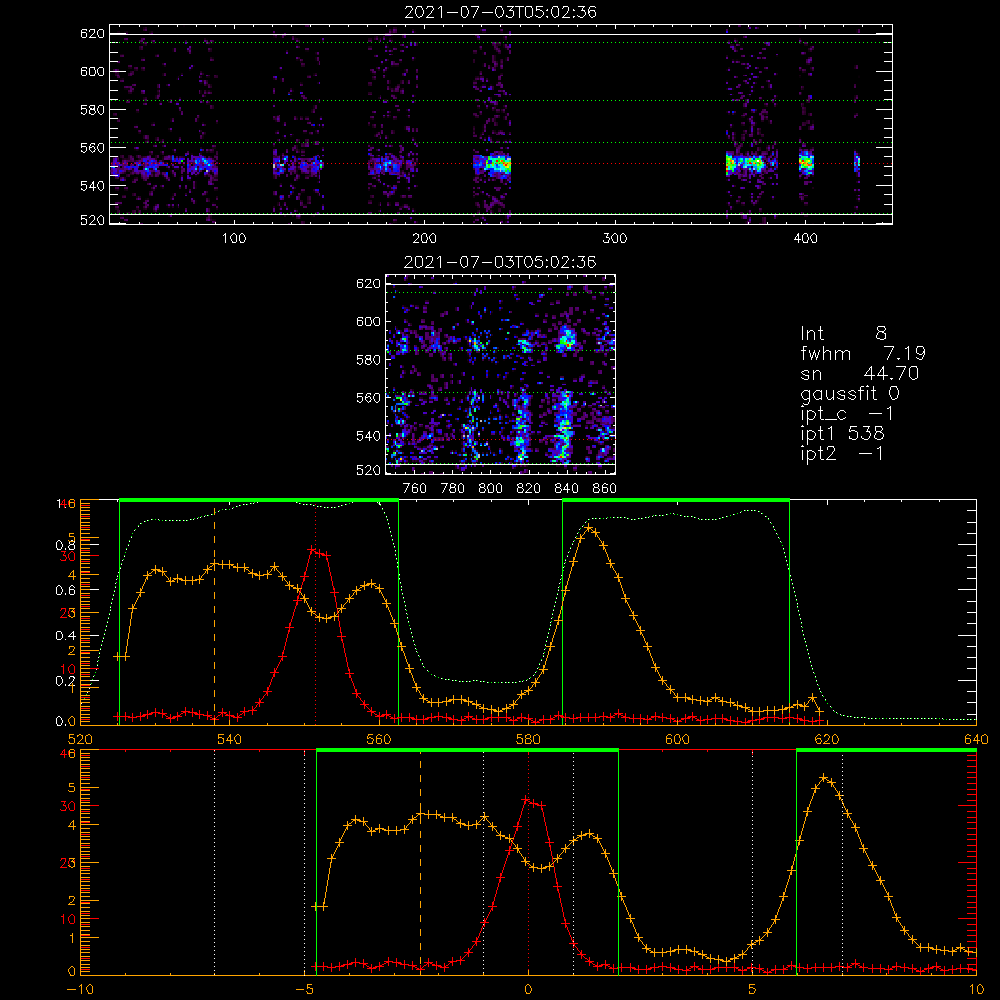Click the 'ipt1 538' parameter line
The width and height of the screenshot is (1000, 1000).
(x=842, y=434)
